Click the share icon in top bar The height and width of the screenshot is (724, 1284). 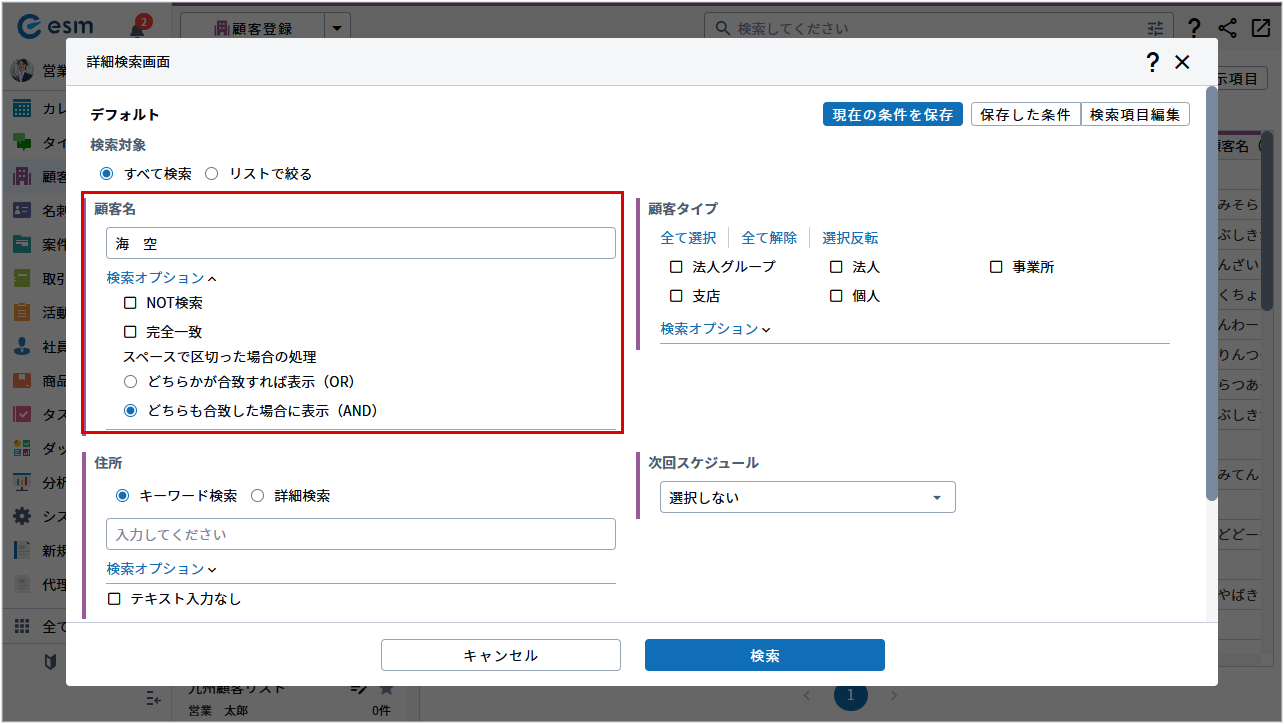[x=1227, y=28]
